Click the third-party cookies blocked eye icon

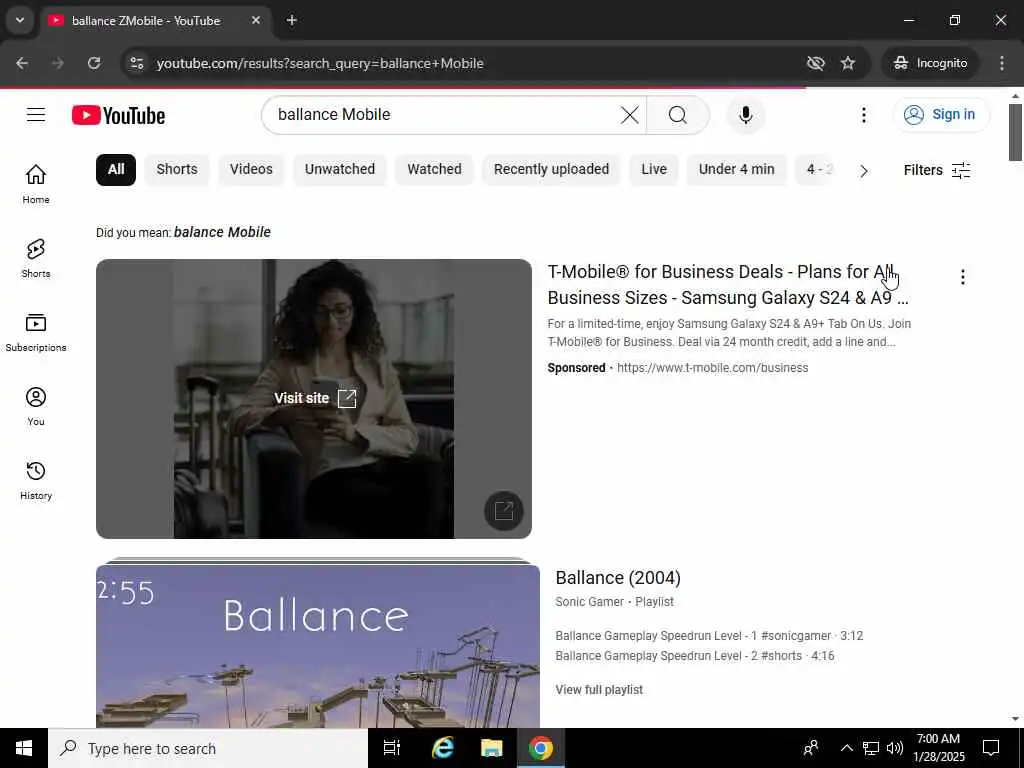[x=815, y=63]
